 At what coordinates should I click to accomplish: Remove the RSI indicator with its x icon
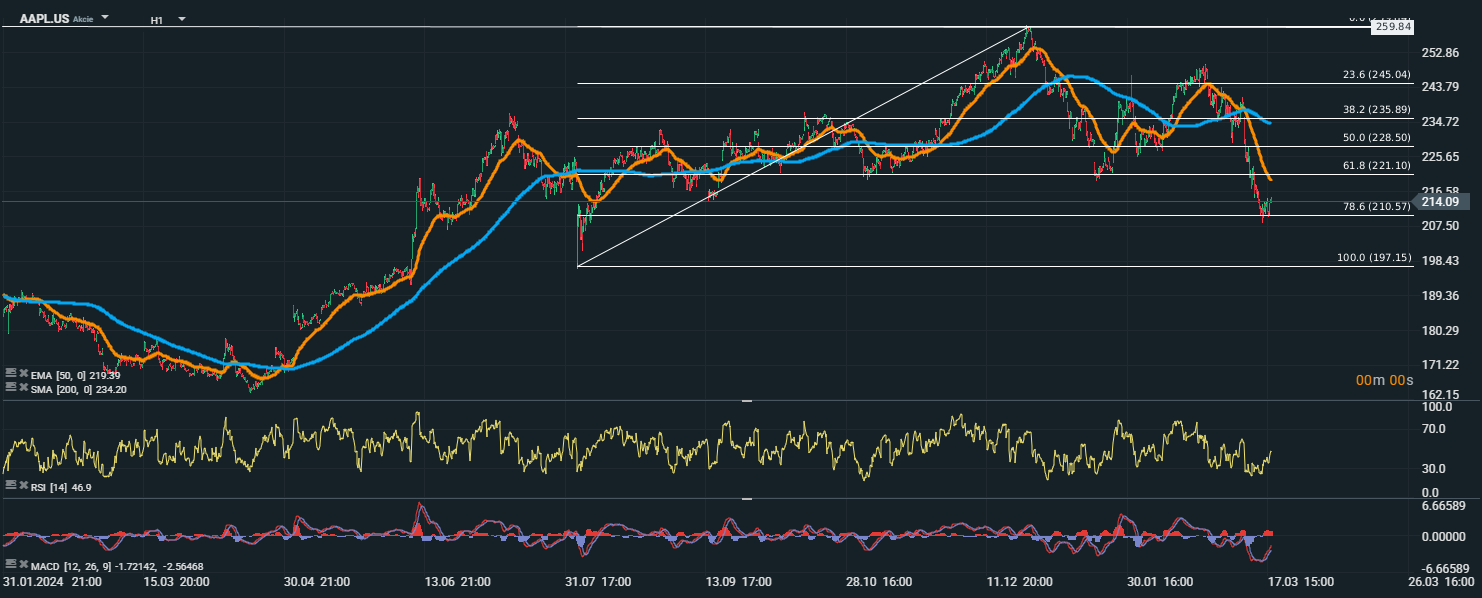point(23,484)
